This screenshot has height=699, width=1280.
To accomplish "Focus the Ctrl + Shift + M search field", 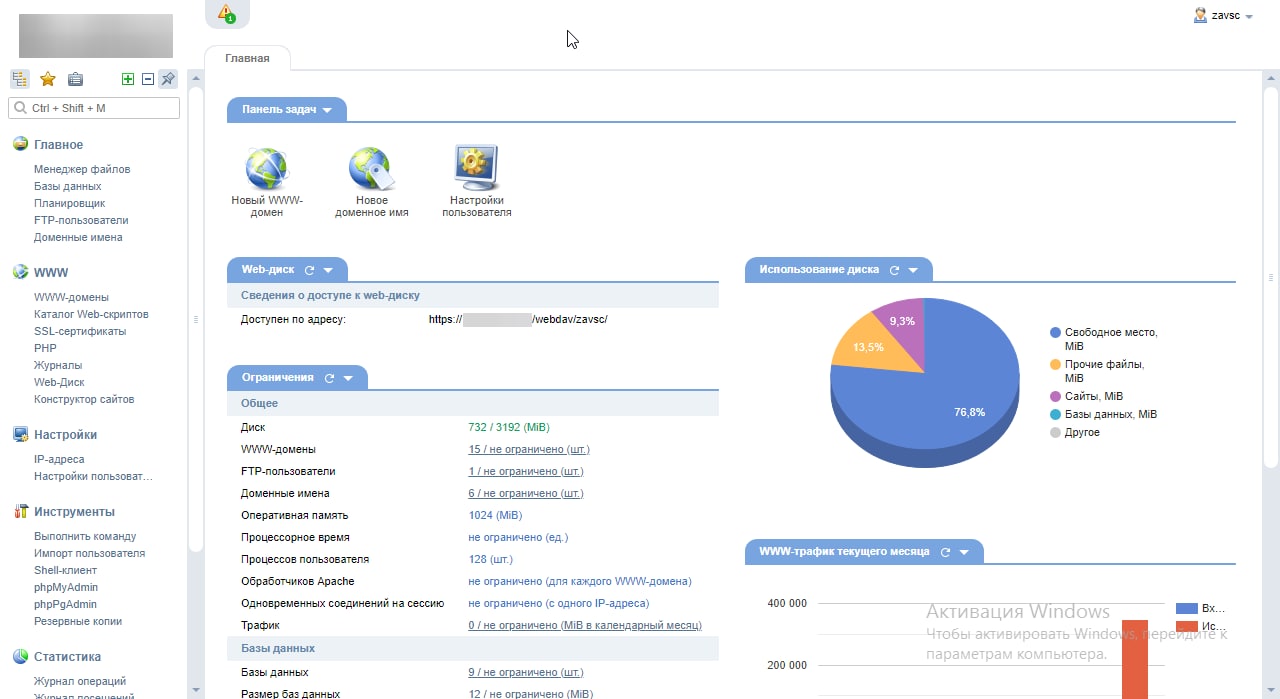I will [94, 108].
